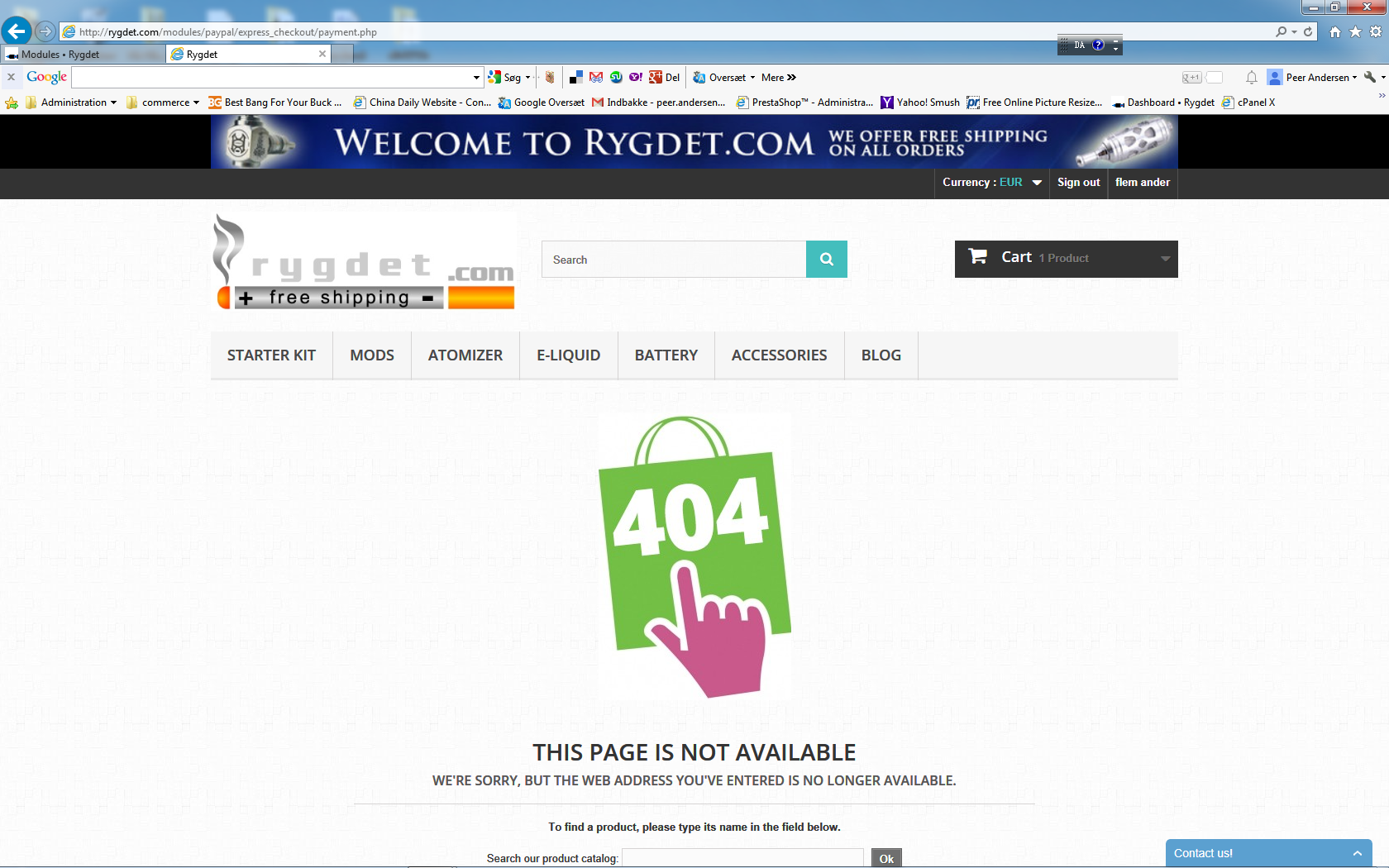
Task: Open favorites via the star icon
Action: tap(1355, 31)
